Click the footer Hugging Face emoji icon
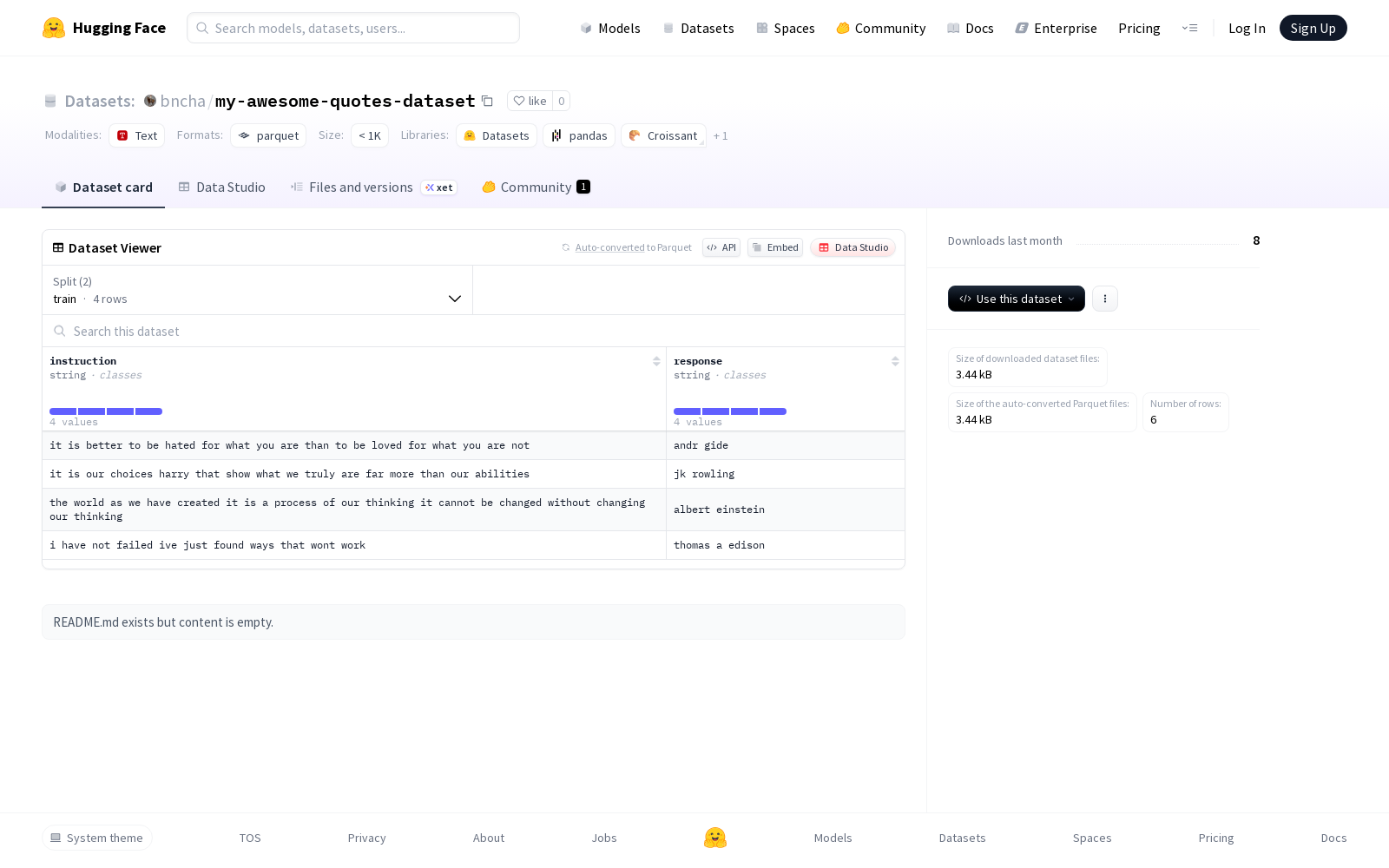This screenshot has height=868, width=1389. click(715, 838)
